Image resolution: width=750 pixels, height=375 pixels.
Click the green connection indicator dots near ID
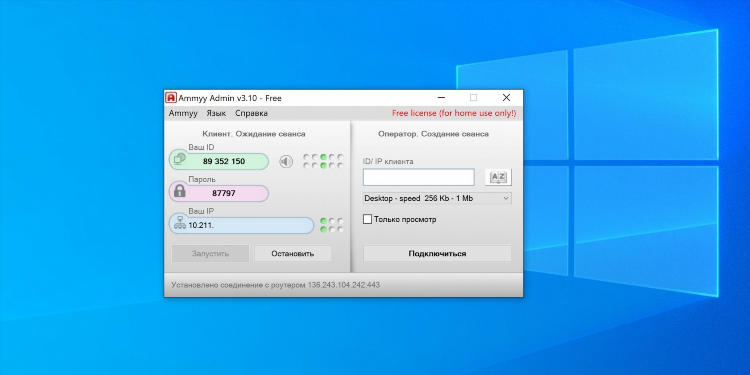(323, 161)
